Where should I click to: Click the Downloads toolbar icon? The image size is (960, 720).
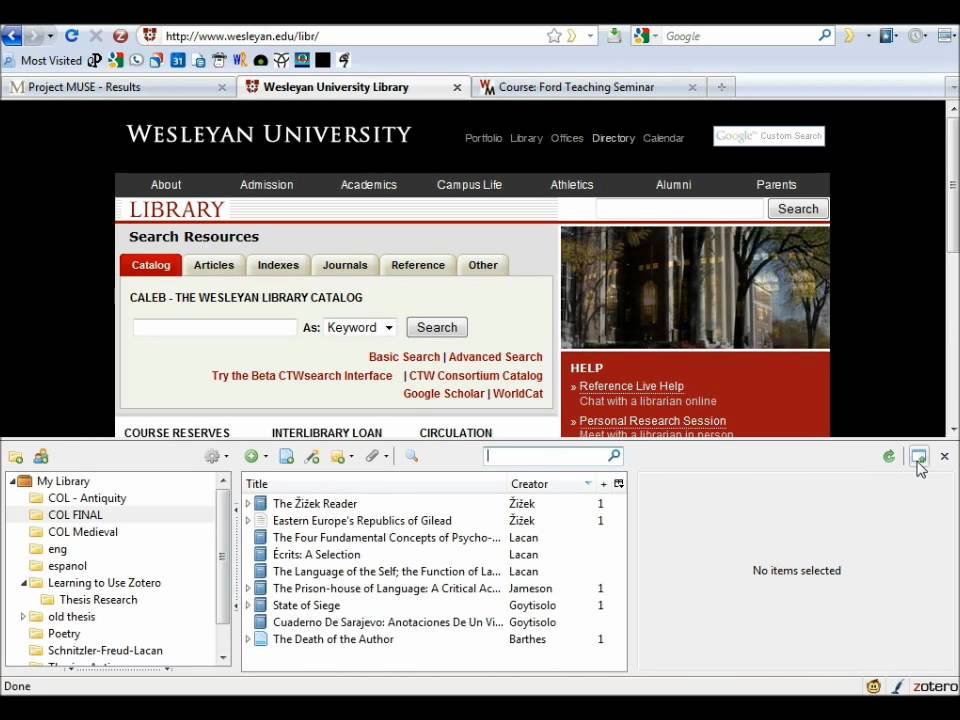click(613, 36)
